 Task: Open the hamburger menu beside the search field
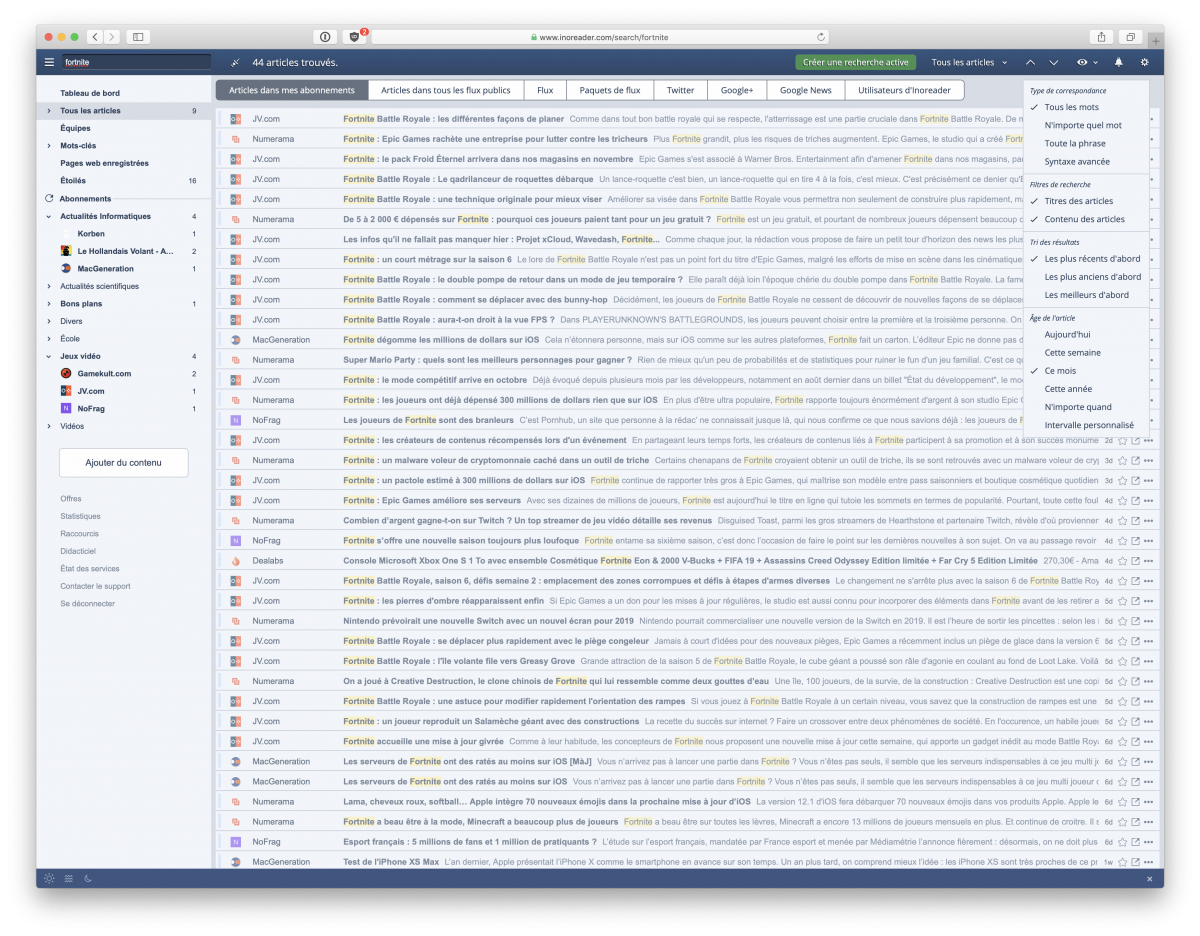49,62
